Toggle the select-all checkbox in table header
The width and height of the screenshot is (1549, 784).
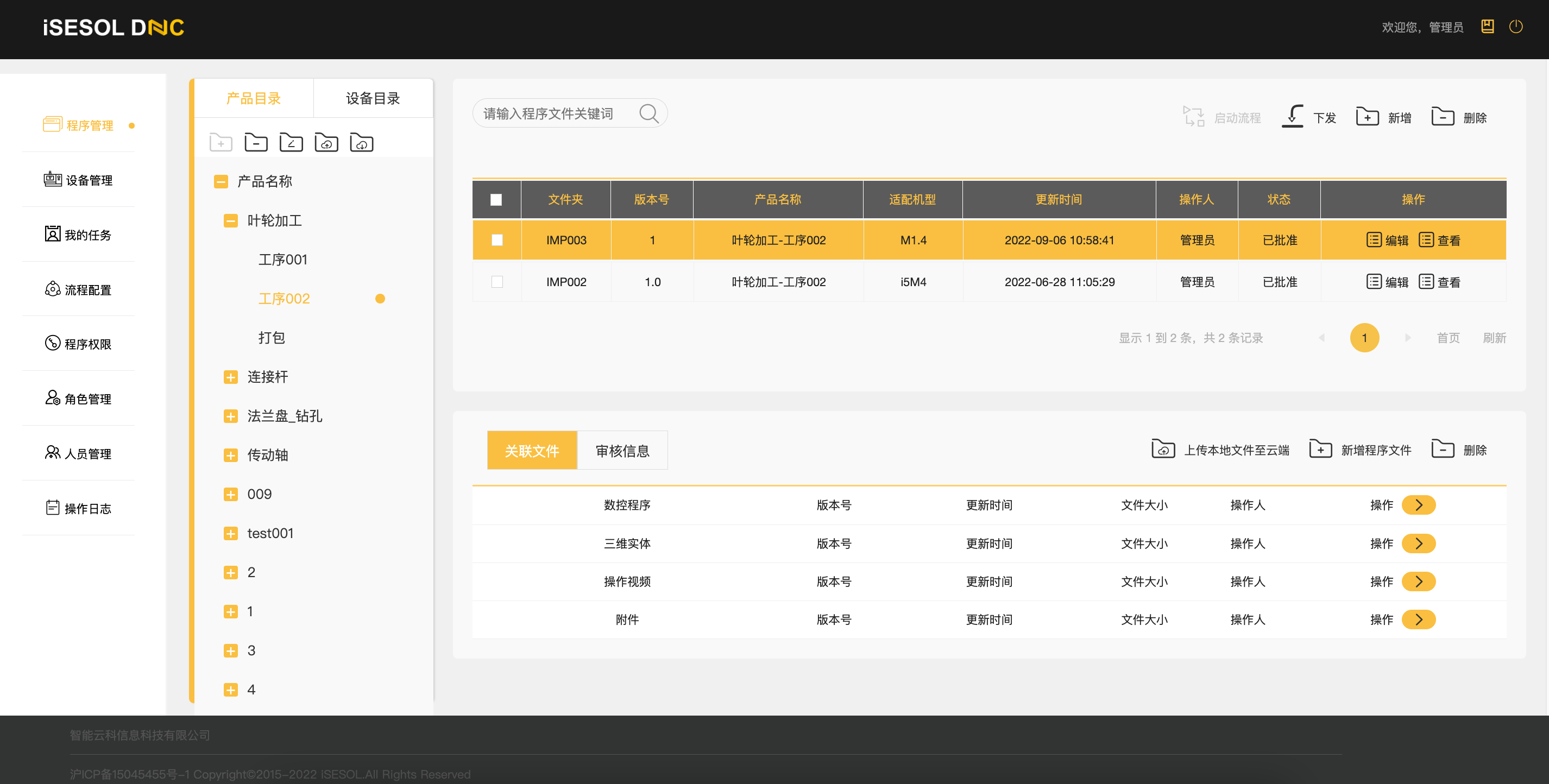click(496, 200)
